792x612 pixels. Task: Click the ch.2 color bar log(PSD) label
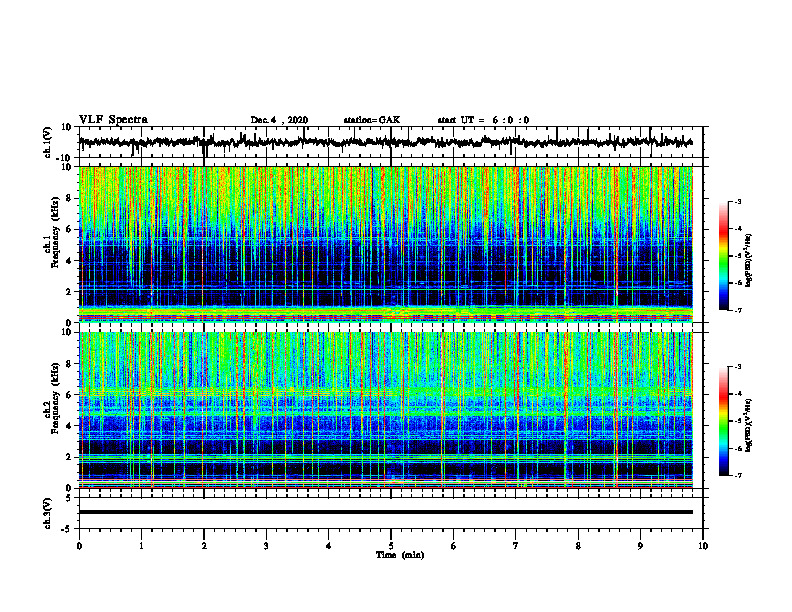tap(748, 425)
